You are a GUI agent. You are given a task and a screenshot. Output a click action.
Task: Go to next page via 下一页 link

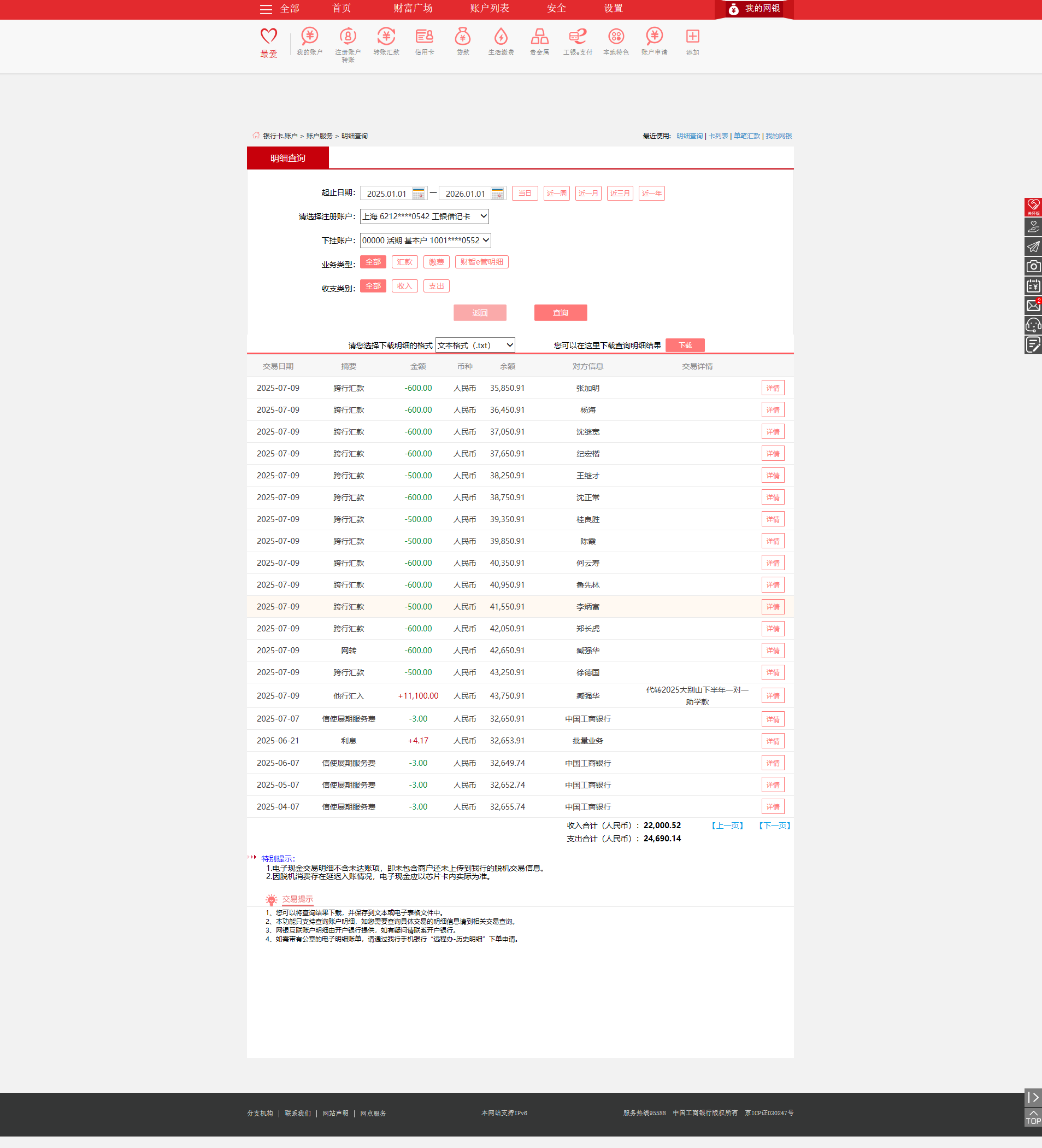[774, 825]
